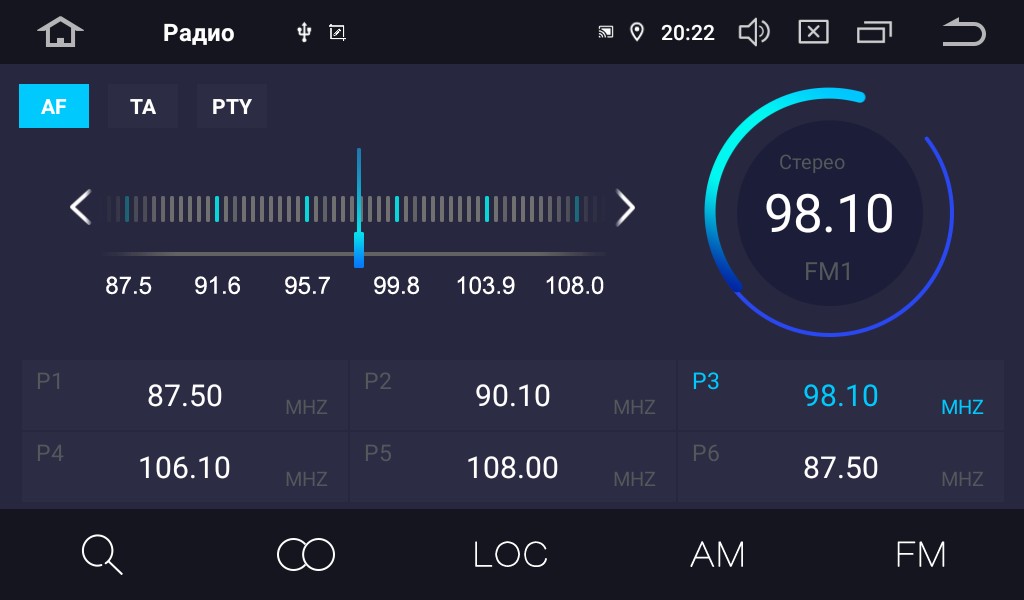Click tuning scale at 103.9 mark

pyautogui.click(x=487, y=208)
